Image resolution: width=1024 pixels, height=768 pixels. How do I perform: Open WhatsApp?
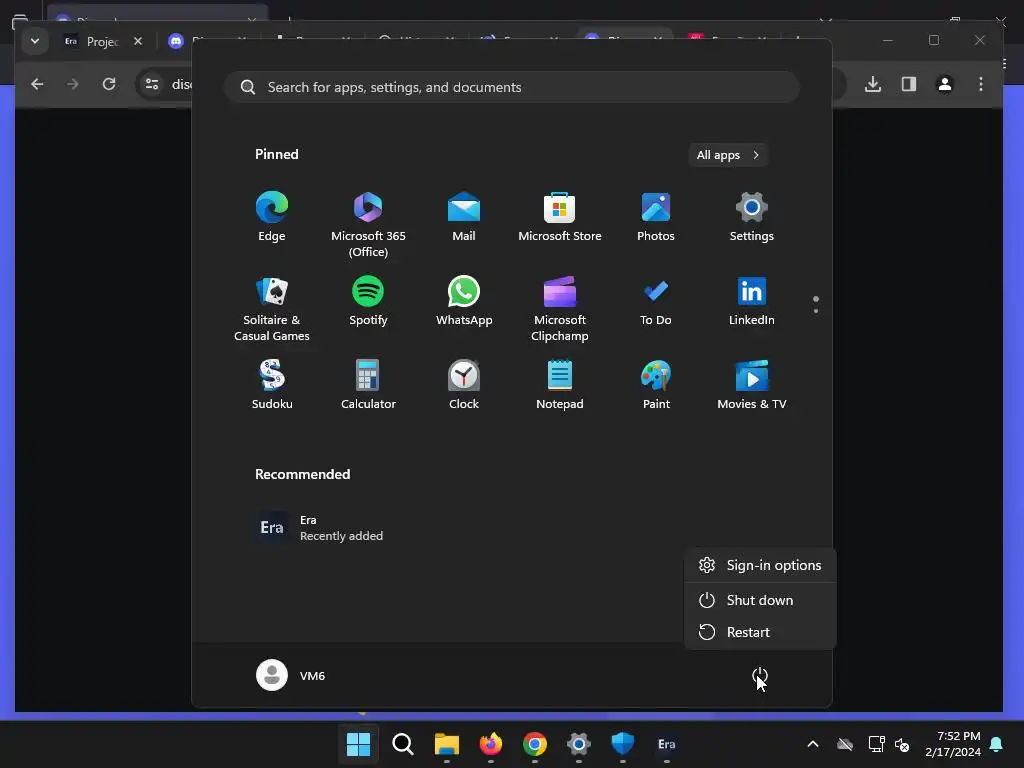pyautogui.click(x=464, y=302)
